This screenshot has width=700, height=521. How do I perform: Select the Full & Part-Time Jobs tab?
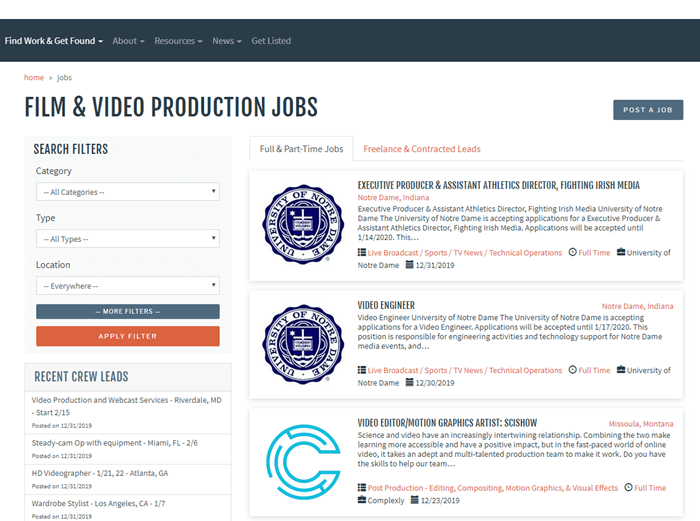pos(301,149)
